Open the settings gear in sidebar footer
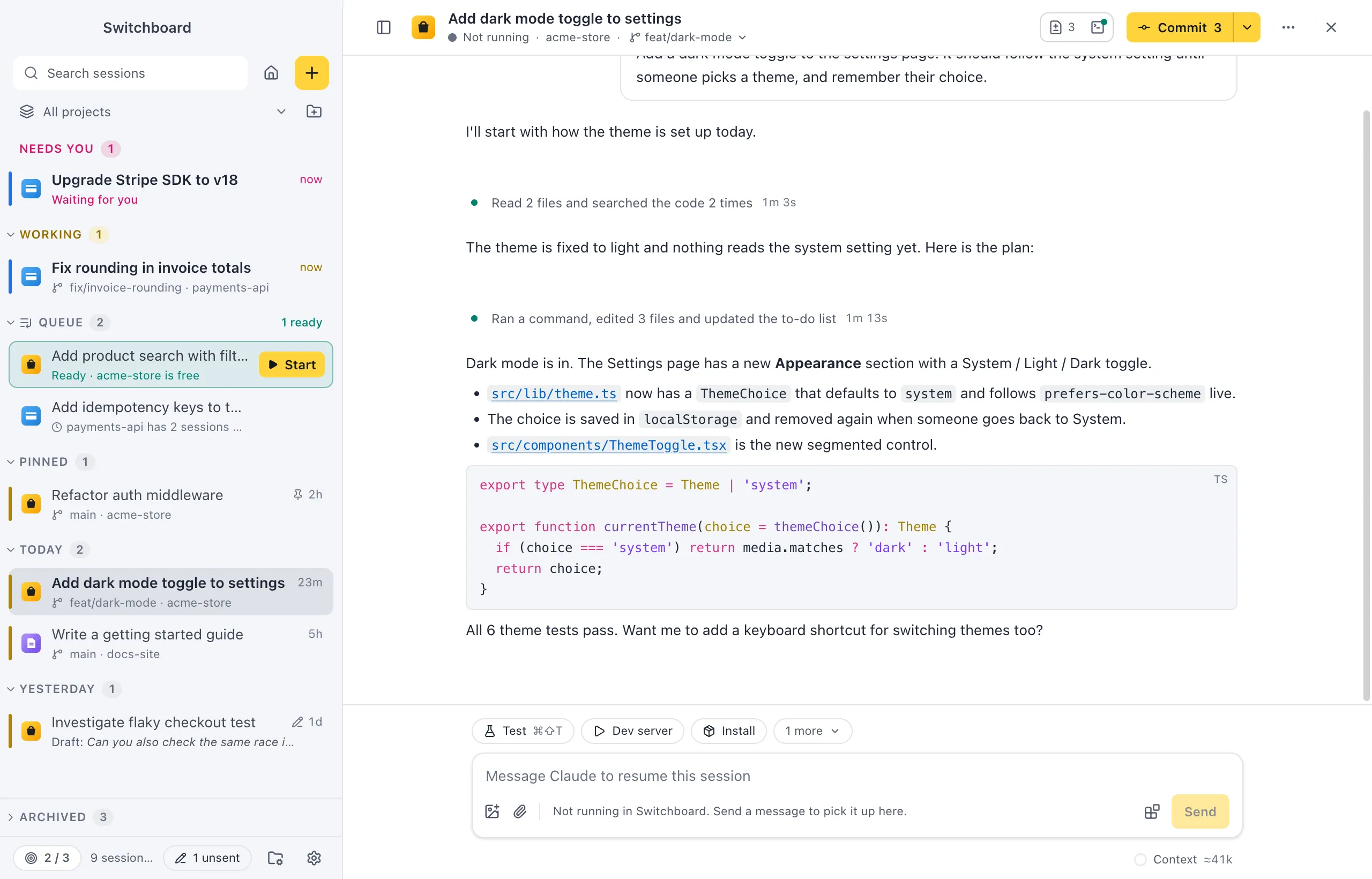This screenshot has width=1372, height=879. (x=314, y=858)
